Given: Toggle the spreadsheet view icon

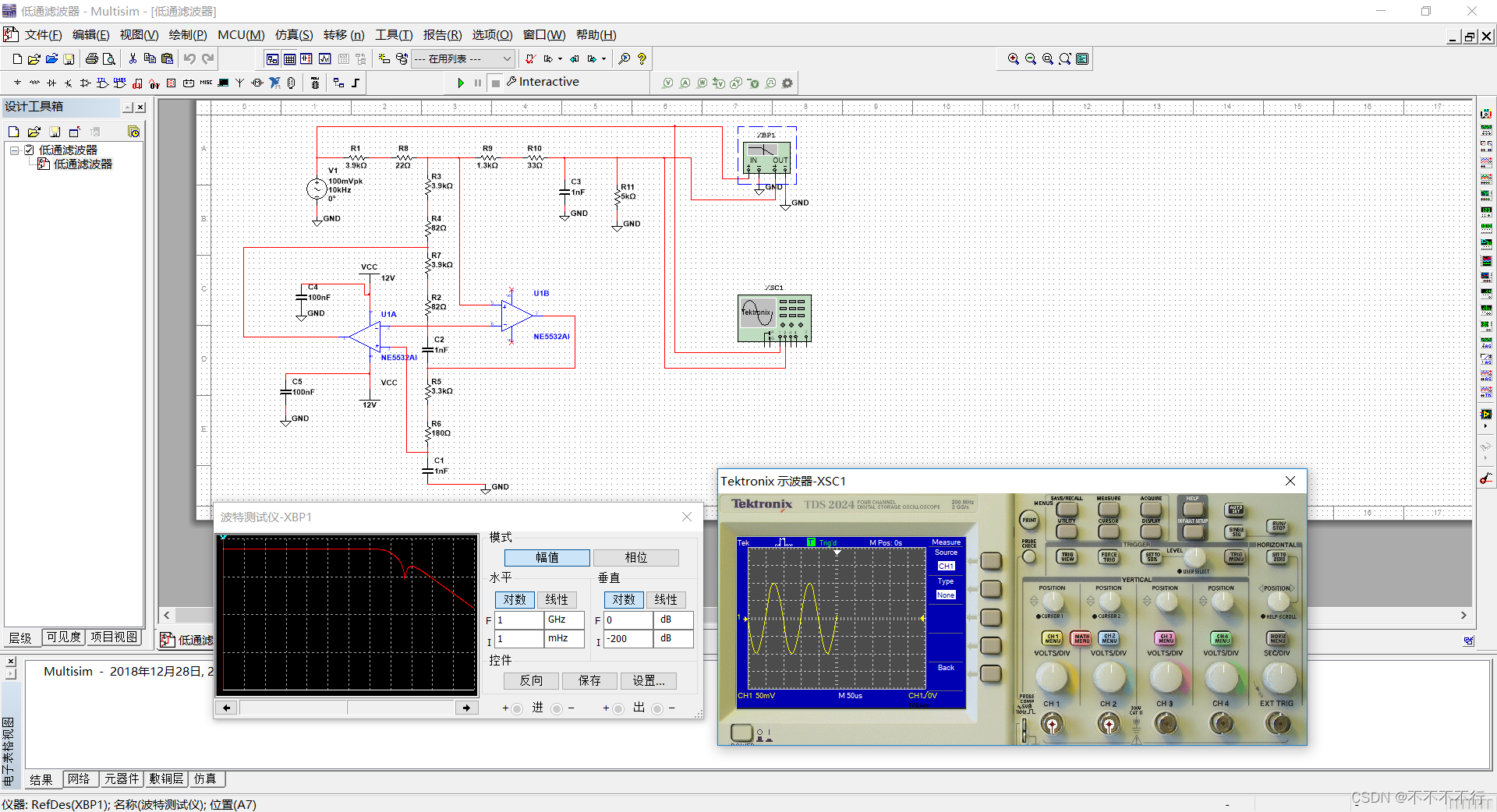Looking at the screenshot, I should (289, 58).
